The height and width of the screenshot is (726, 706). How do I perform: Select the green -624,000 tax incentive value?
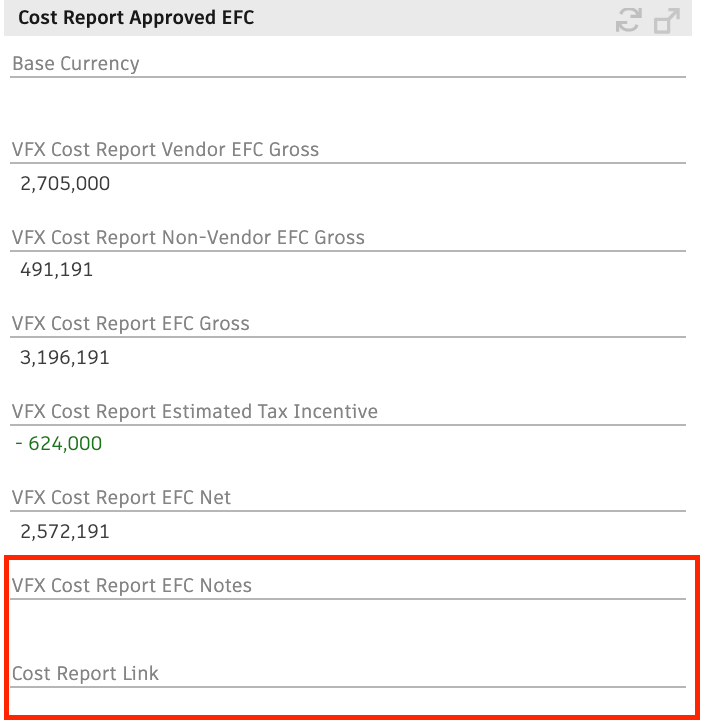coord(58,444)
